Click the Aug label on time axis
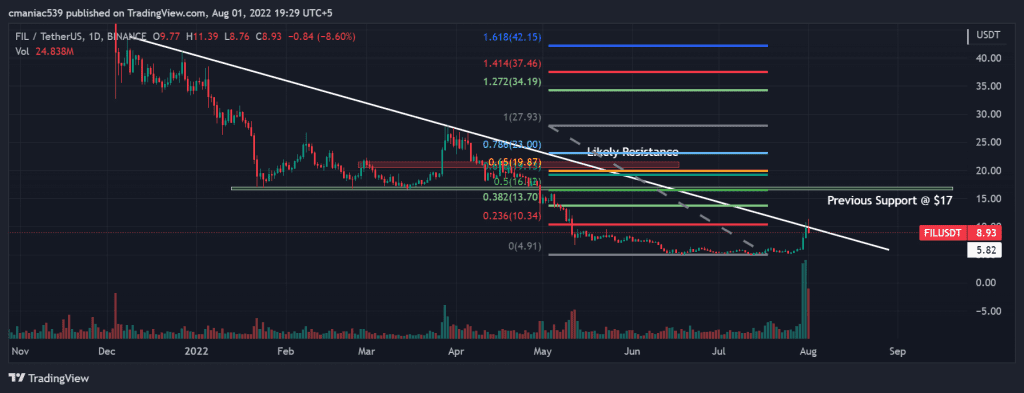 click(x=808, y=351)
